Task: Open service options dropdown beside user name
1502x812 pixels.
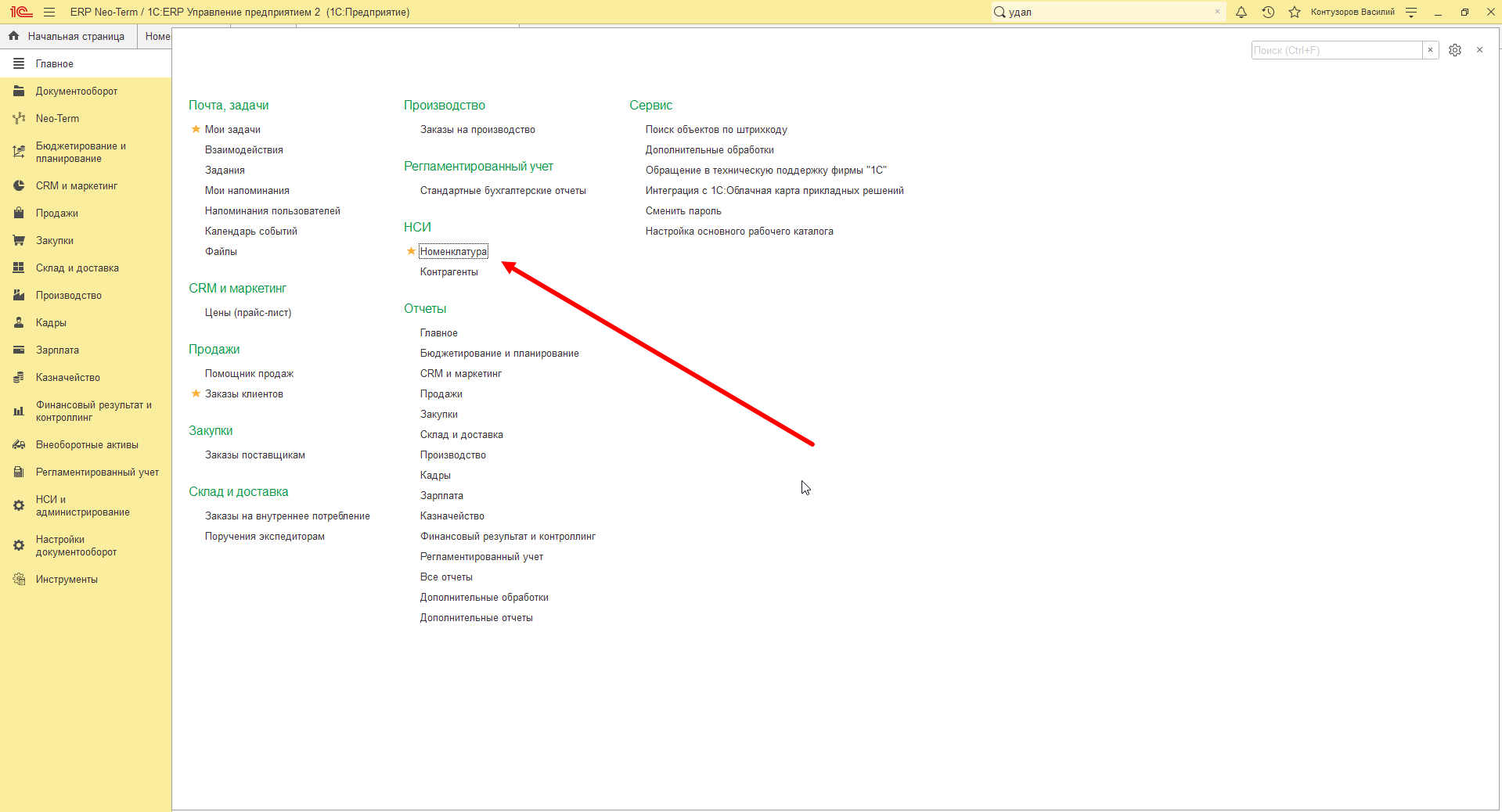Action: [1411, 12]
